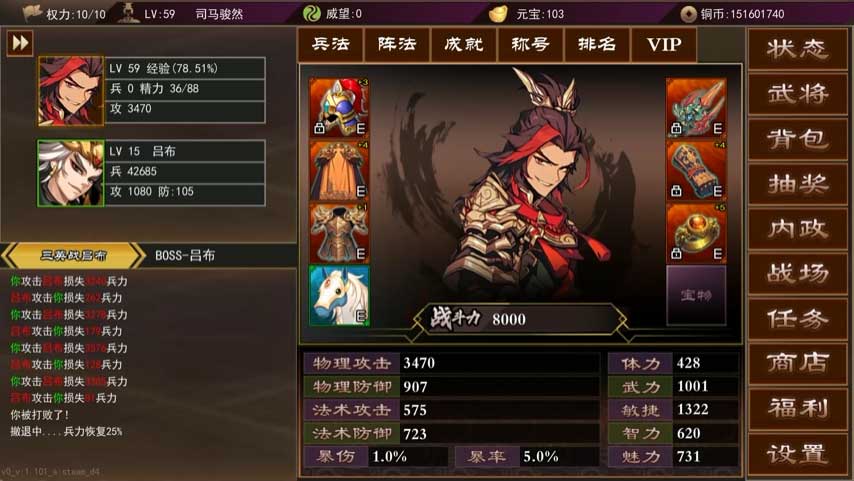Open the chest armor equipment slot

[x=339, y=233]
